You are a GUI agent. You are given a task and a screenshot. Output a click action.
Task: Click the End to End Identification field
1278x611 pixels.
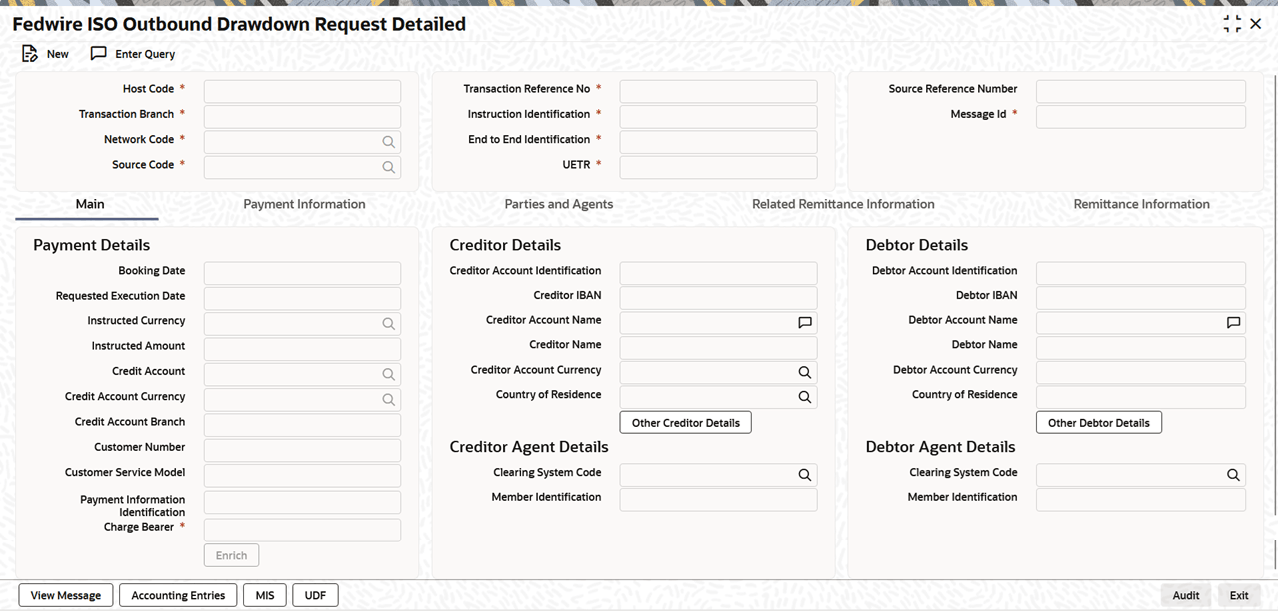718,141
